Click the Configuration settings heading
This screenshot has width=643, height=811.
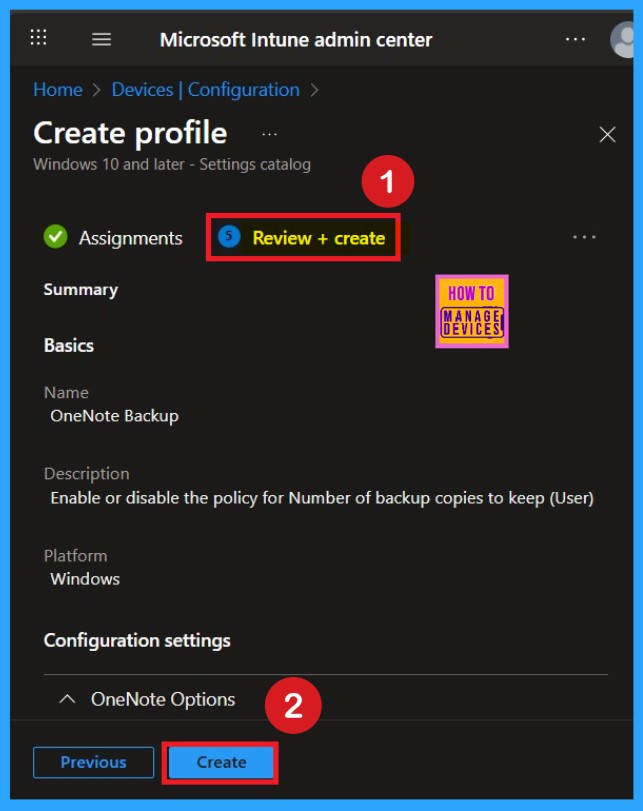[x=137, y=640]
